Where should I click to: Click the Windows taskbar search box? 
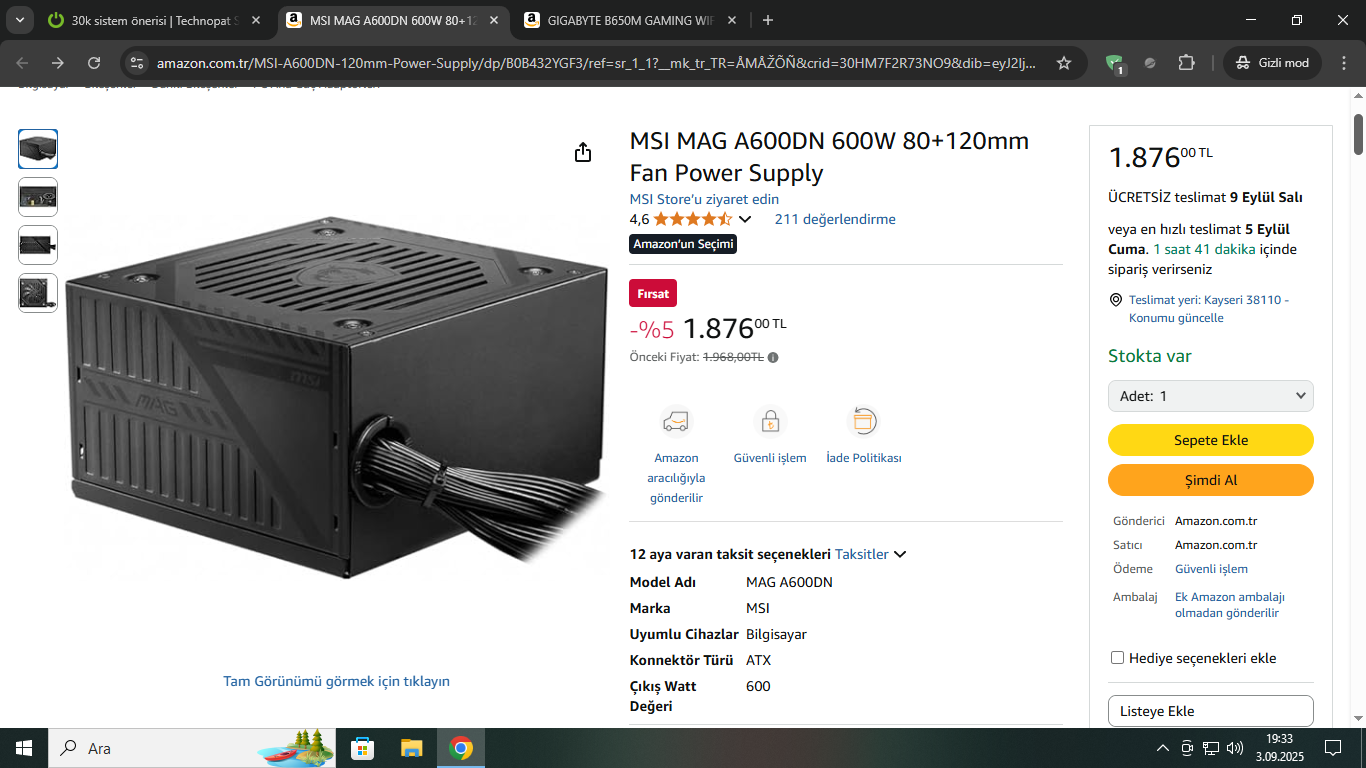191,748
